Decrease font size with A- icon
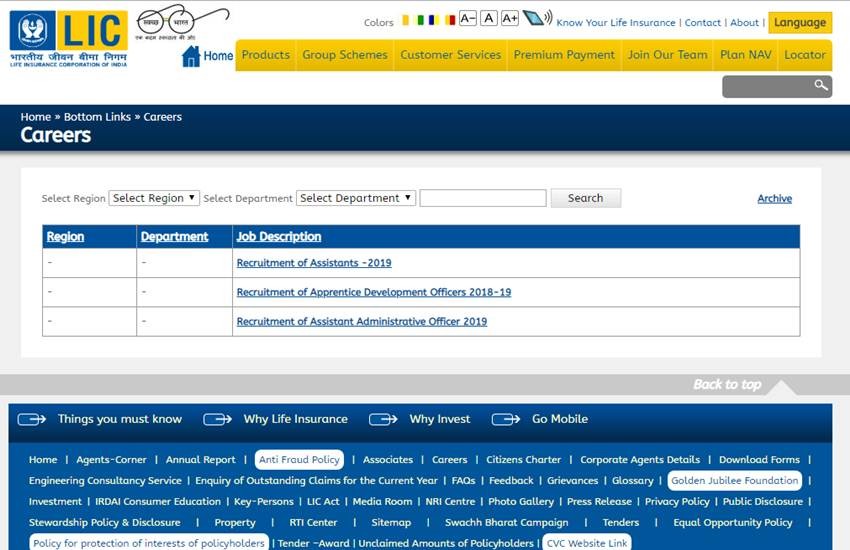The image size is (850, 550). click(467, 18)
